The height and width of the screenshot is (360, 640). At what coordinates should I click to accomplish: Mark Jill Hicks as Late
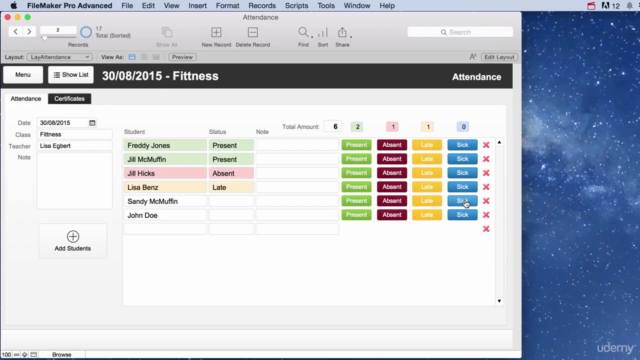(427, 173)
